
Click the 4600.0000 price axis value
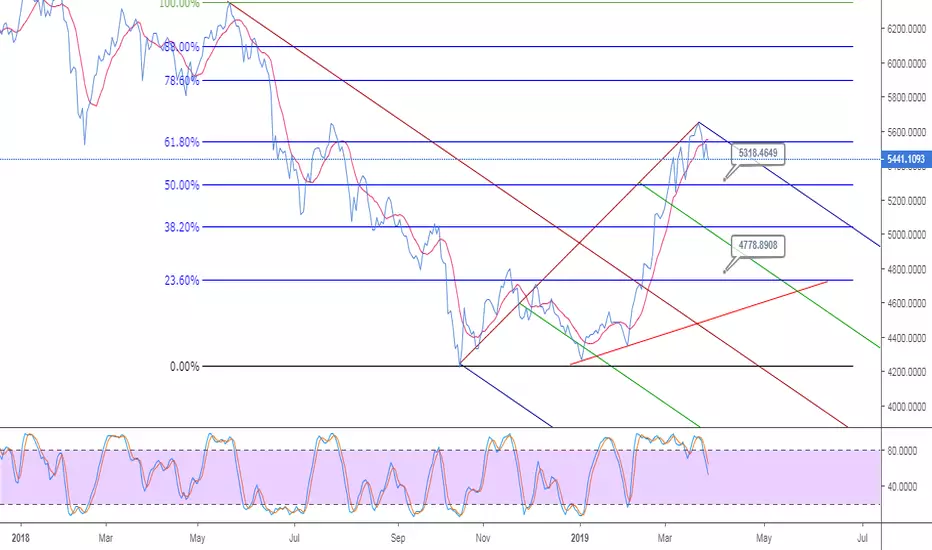(906, 303)
